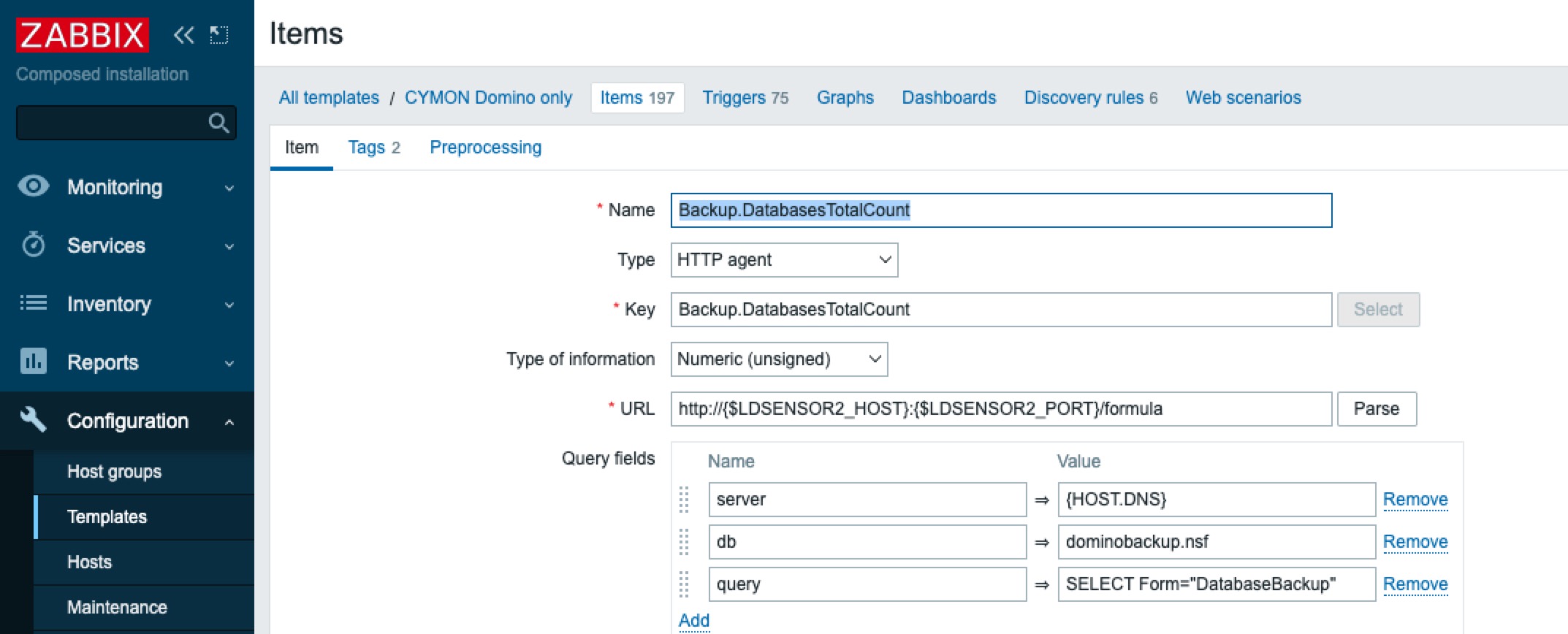
Task: Switch to the Tags tab
Action: pos(374,148)
